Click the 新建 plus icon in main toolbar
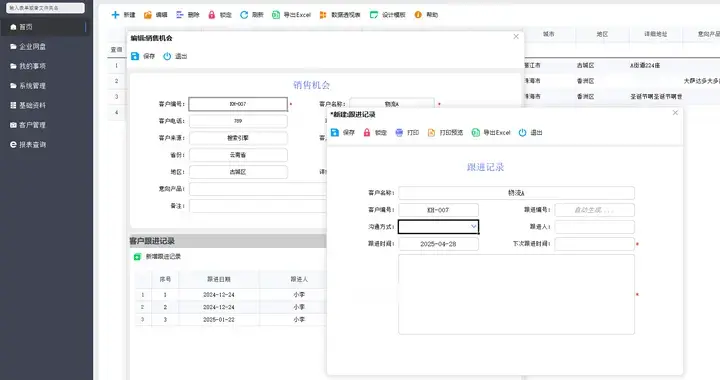 tap(115, 15)
